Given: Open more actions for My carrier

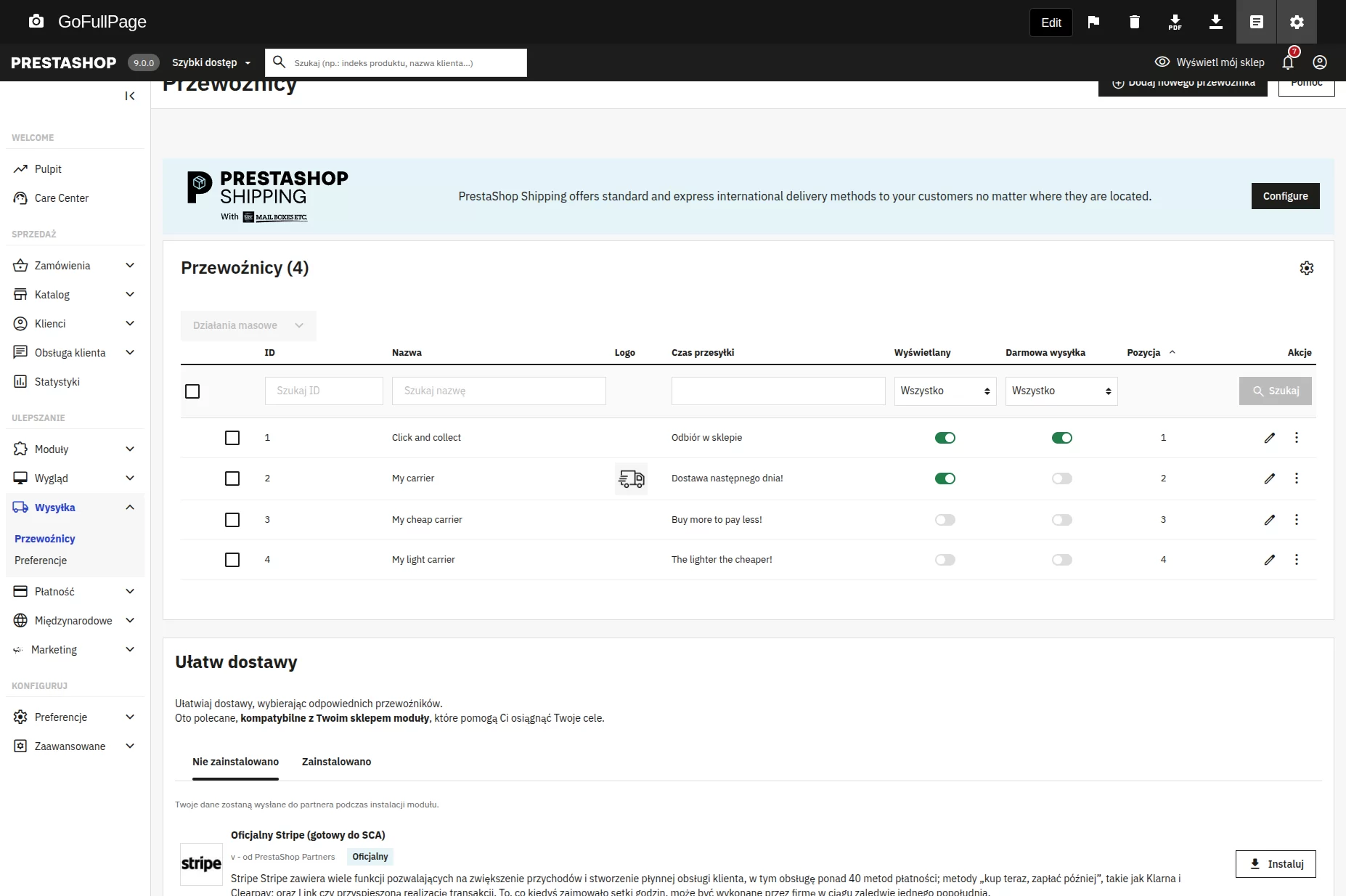Looking at the screenshot, I should pos(1296,478).
